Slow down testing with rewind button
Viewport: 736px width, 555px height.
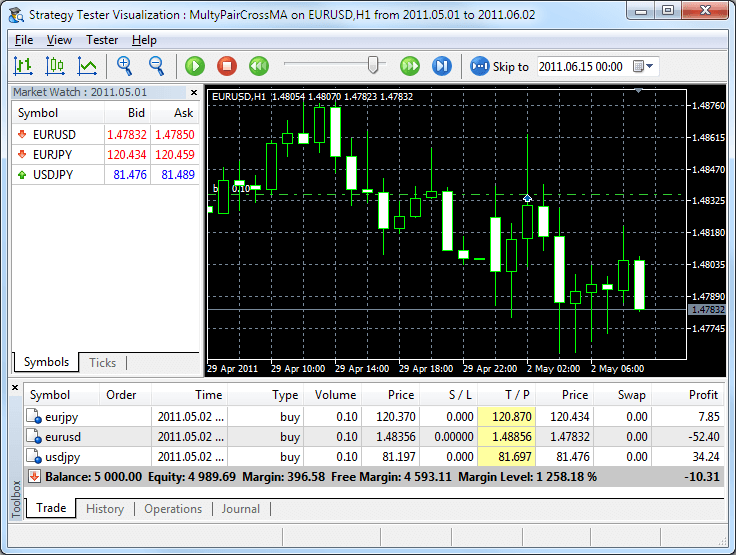click(259, 66)
